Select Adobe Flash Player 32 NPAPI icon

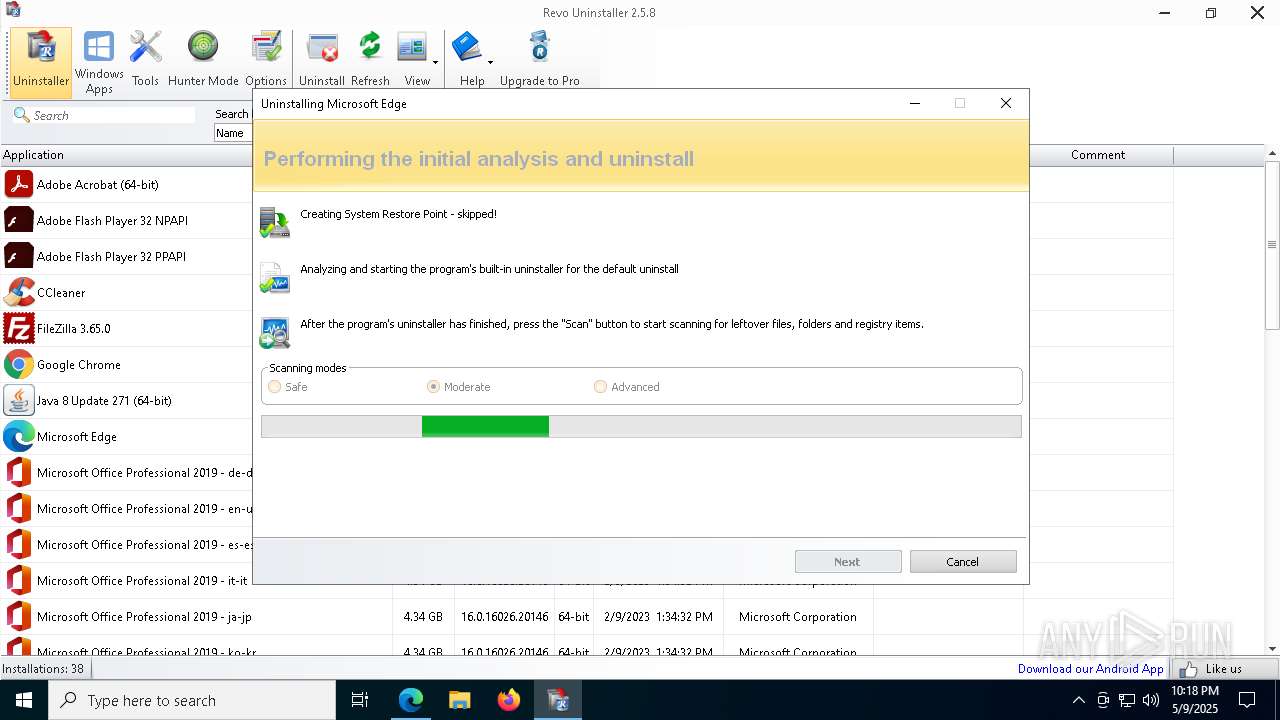(19, 220)
